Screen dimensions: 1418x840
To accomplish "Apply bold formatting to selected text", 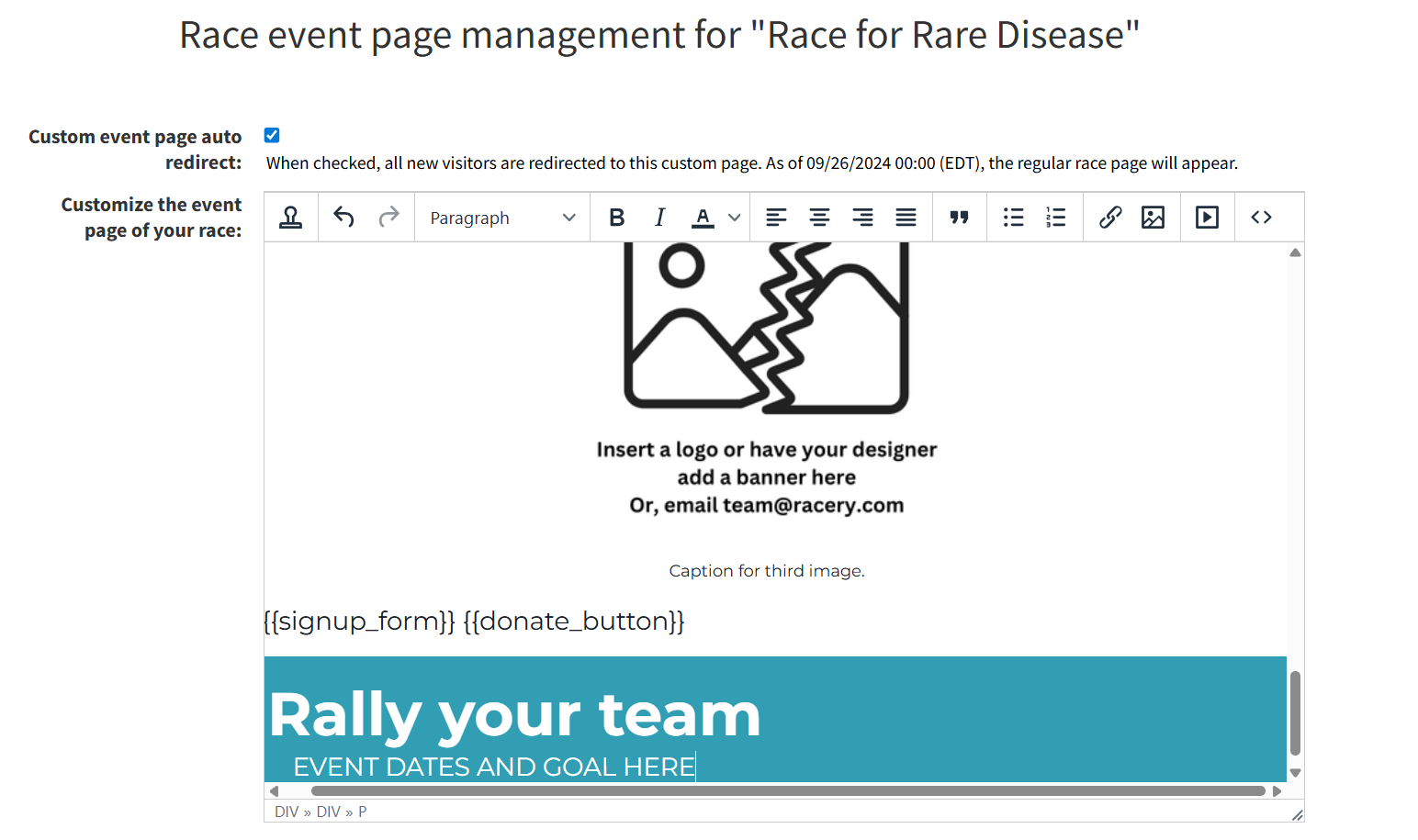I will pos(616,217).
